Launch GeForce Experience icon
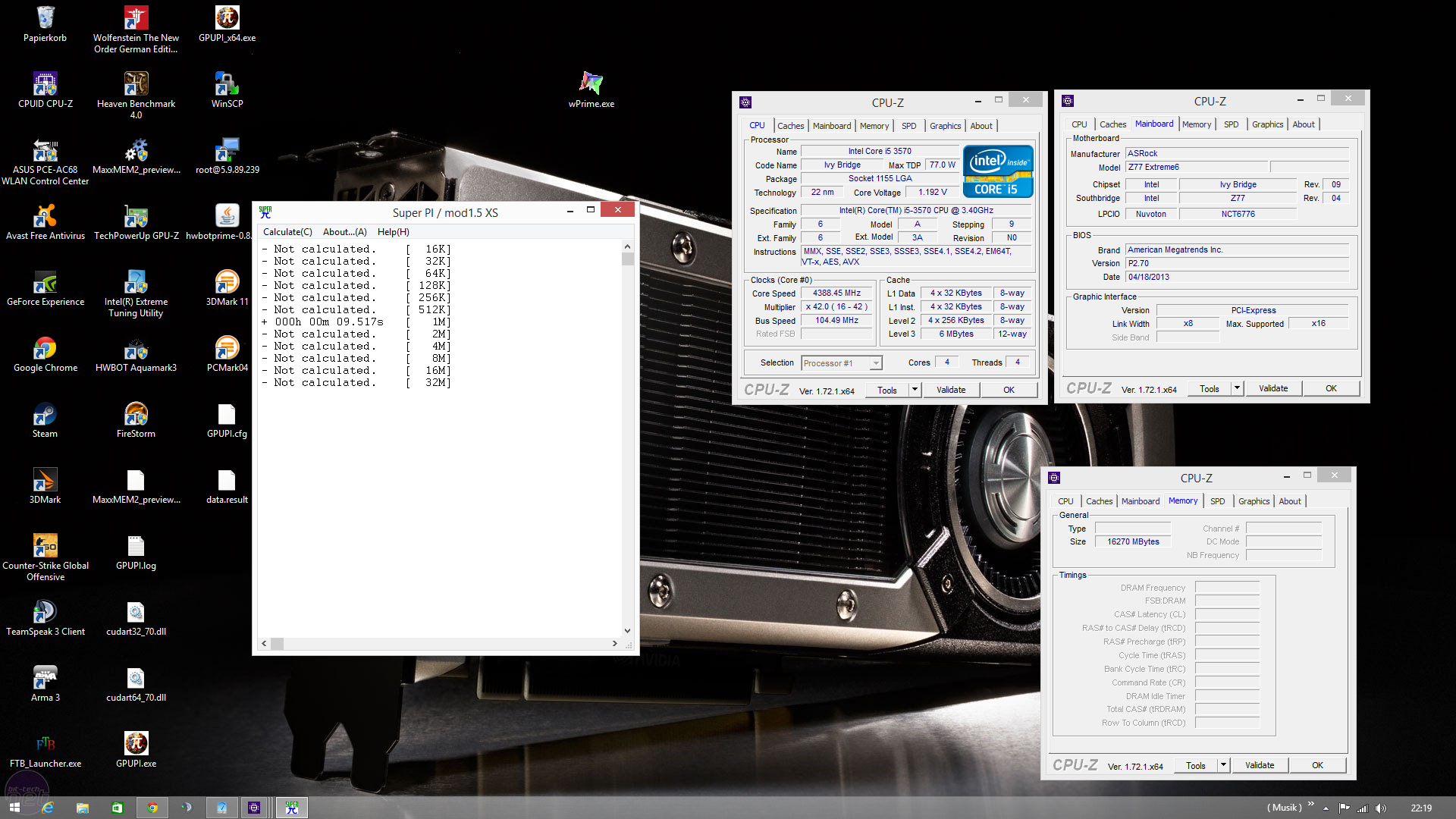The image size is (1456, 819). click(45, 288)
